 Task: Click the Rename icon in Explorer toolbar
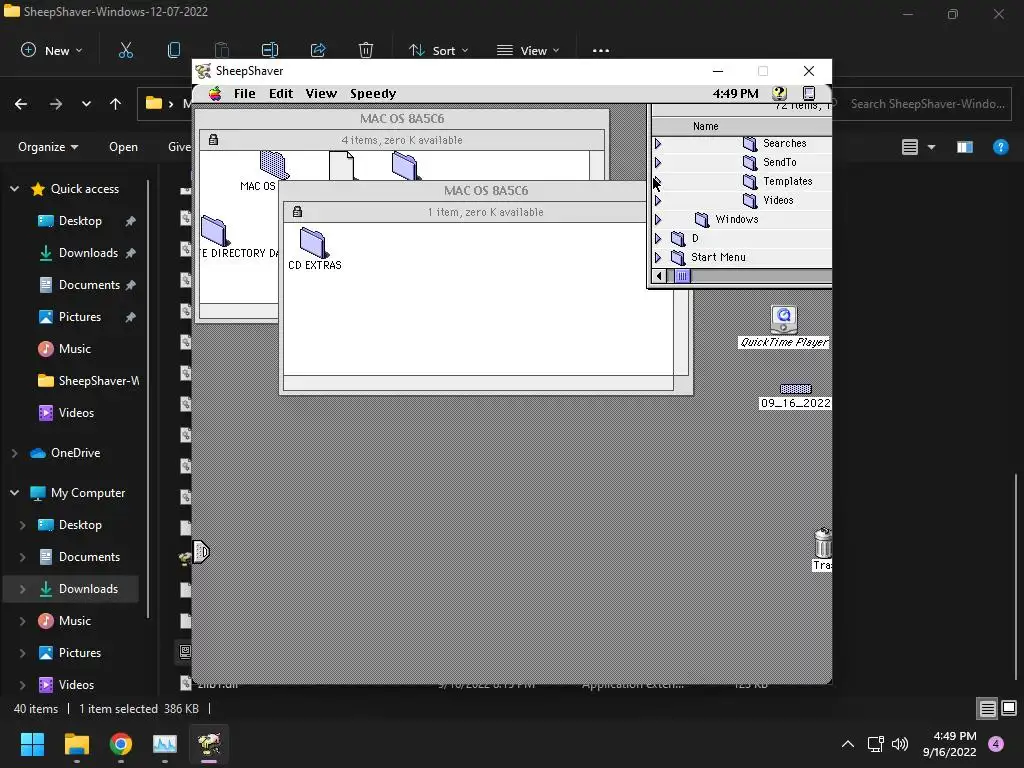[x=270, y=50]
